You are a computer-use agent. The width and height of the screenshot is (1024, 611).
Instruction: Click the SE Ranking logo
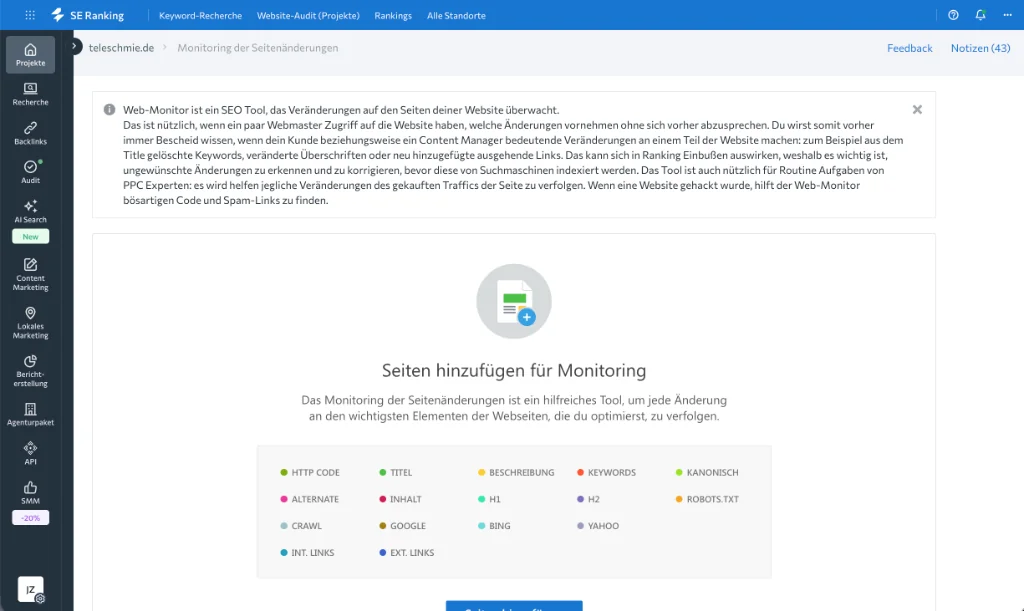point(88,15)
